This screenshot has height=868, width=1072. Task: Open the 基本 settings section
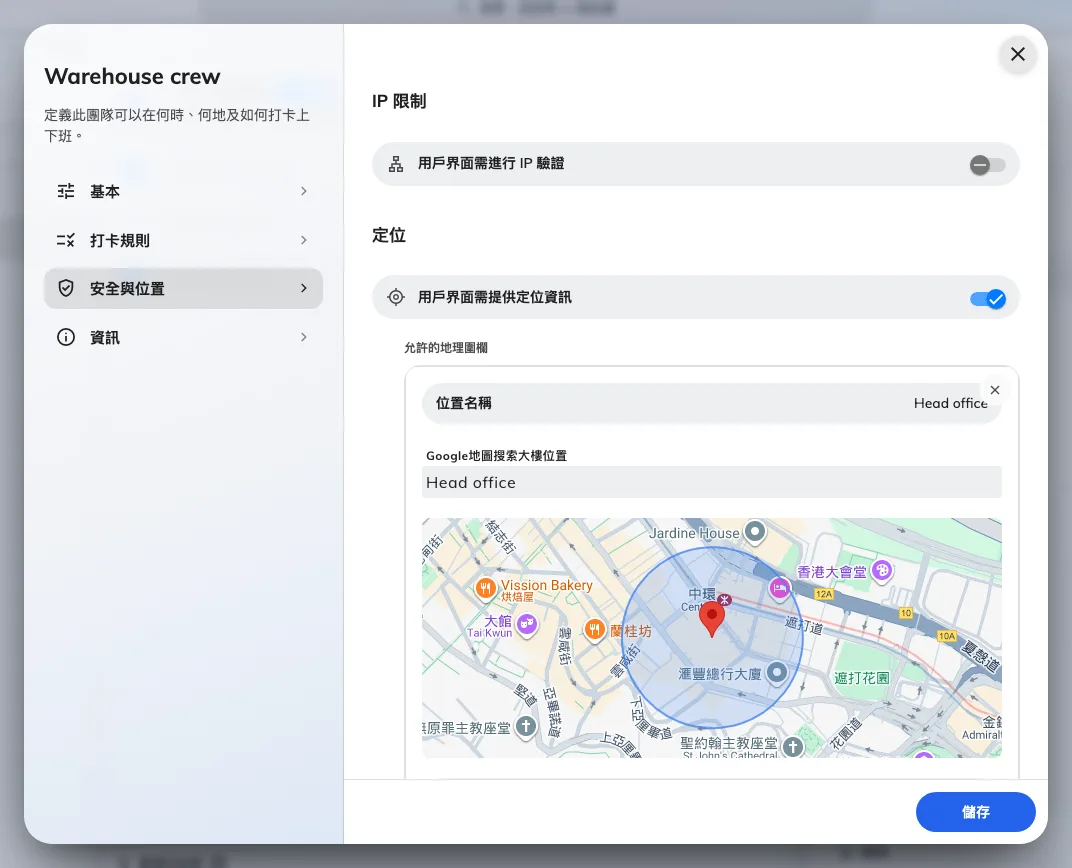click(183, 191)
